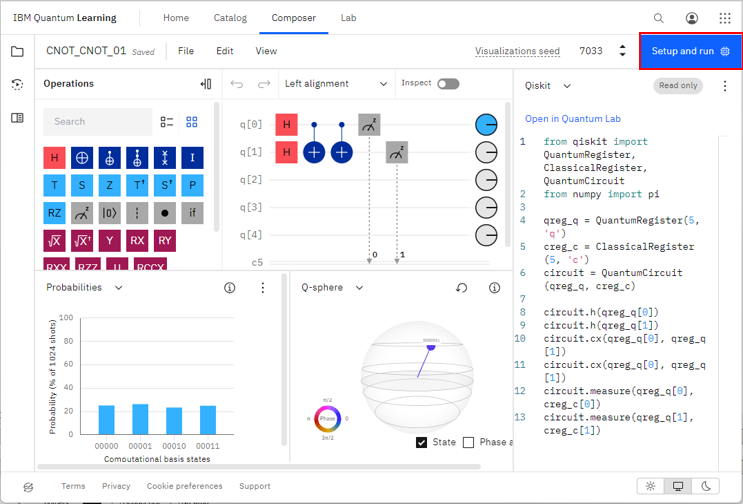Go to Catalog tab

point(230,18)
